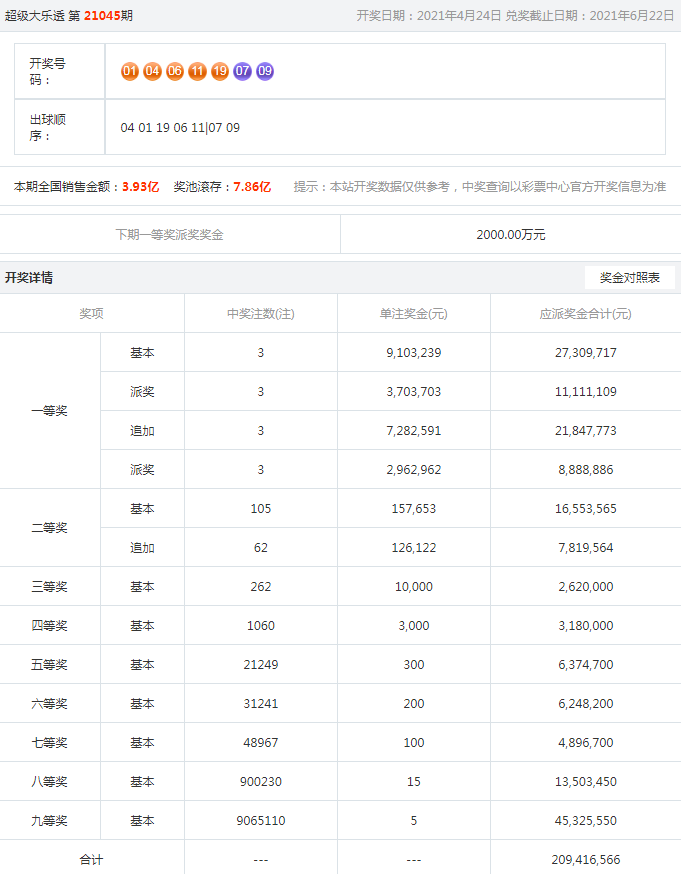Image resolution: width=681 pixels, height=874 pixels.
Task: Click ninth prize winner count 9065110
Action: pos(261,821)
